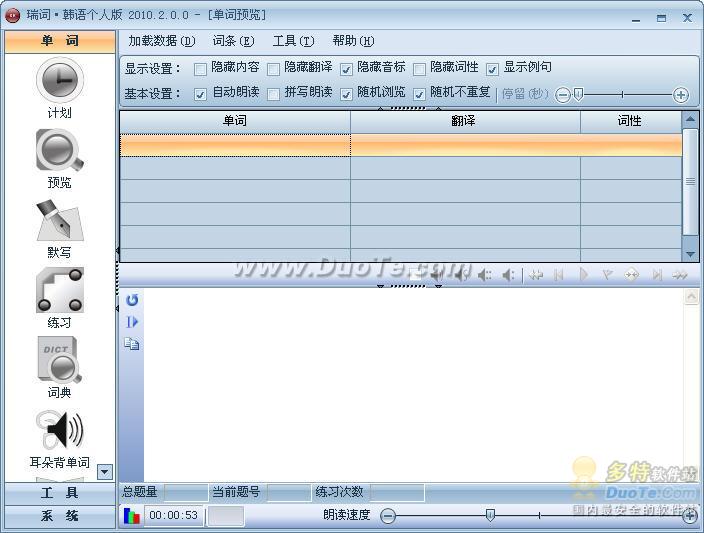The image size is (704, 533).
Task: Toggle the 隐藏翻译 checkbox
Action: 273,69
